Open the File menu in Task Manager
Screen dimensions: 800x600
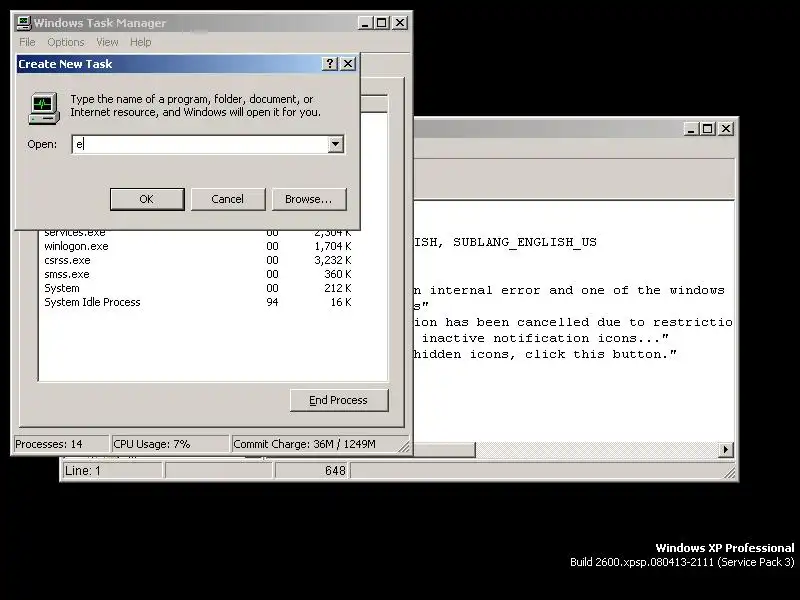(x=27, y=42)
